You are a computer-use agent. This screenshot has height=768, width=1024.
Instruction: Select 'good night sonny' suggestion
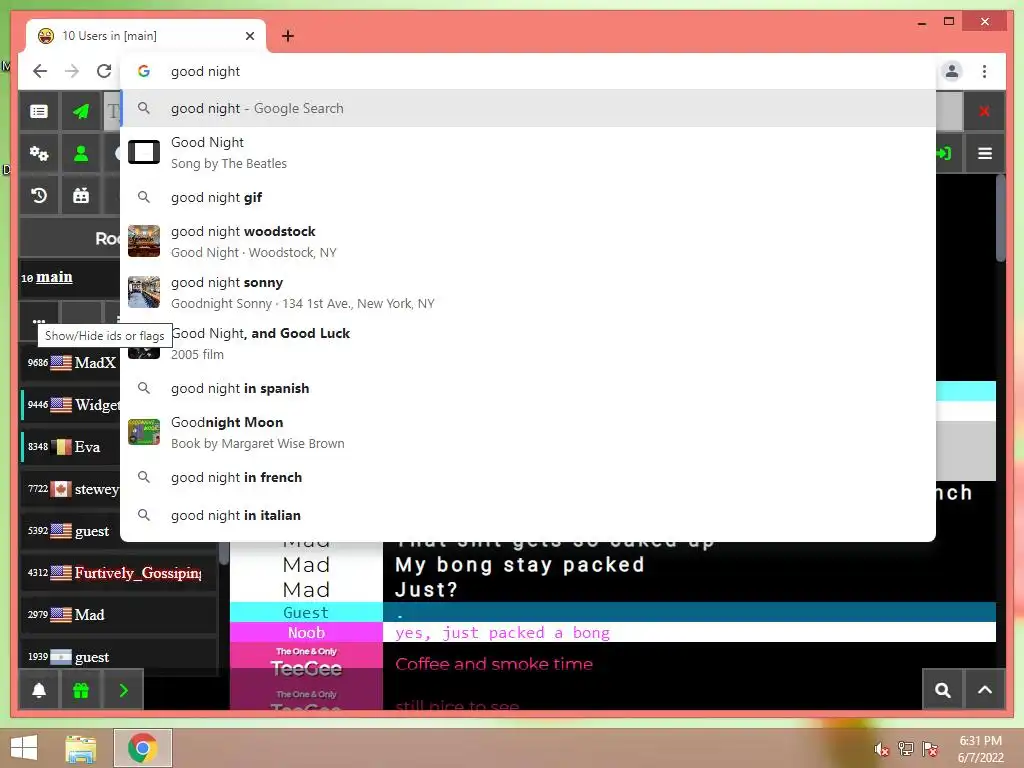[528, 292]
